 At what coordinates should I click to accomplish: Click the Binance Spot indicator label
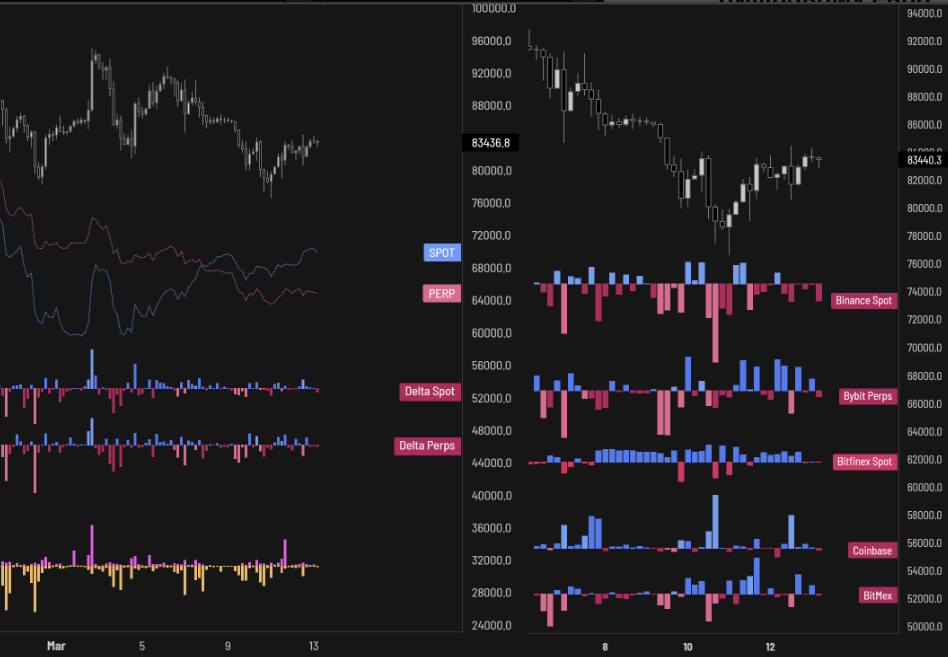[x=864, y=300]
